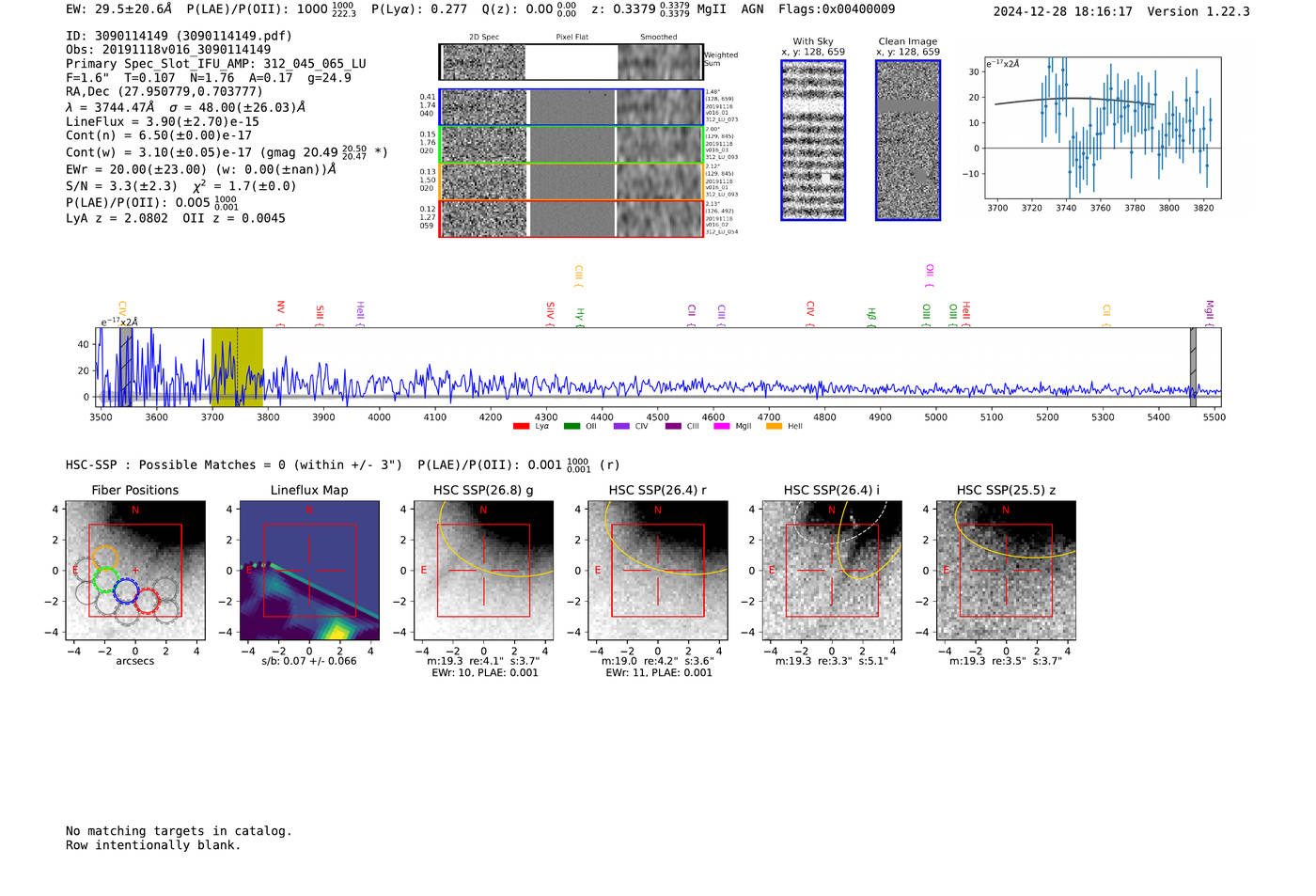
Task: Click the magenta OII marker above spectrum
Action: click(929, 275)
